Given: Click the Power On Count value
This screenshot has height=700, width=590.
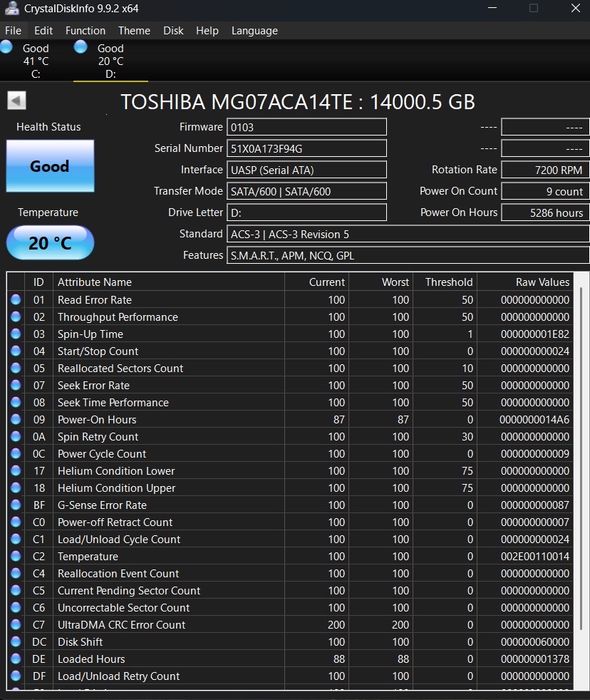Looking at the screenshot, I should pyautogui.click(x=545, y=192).
